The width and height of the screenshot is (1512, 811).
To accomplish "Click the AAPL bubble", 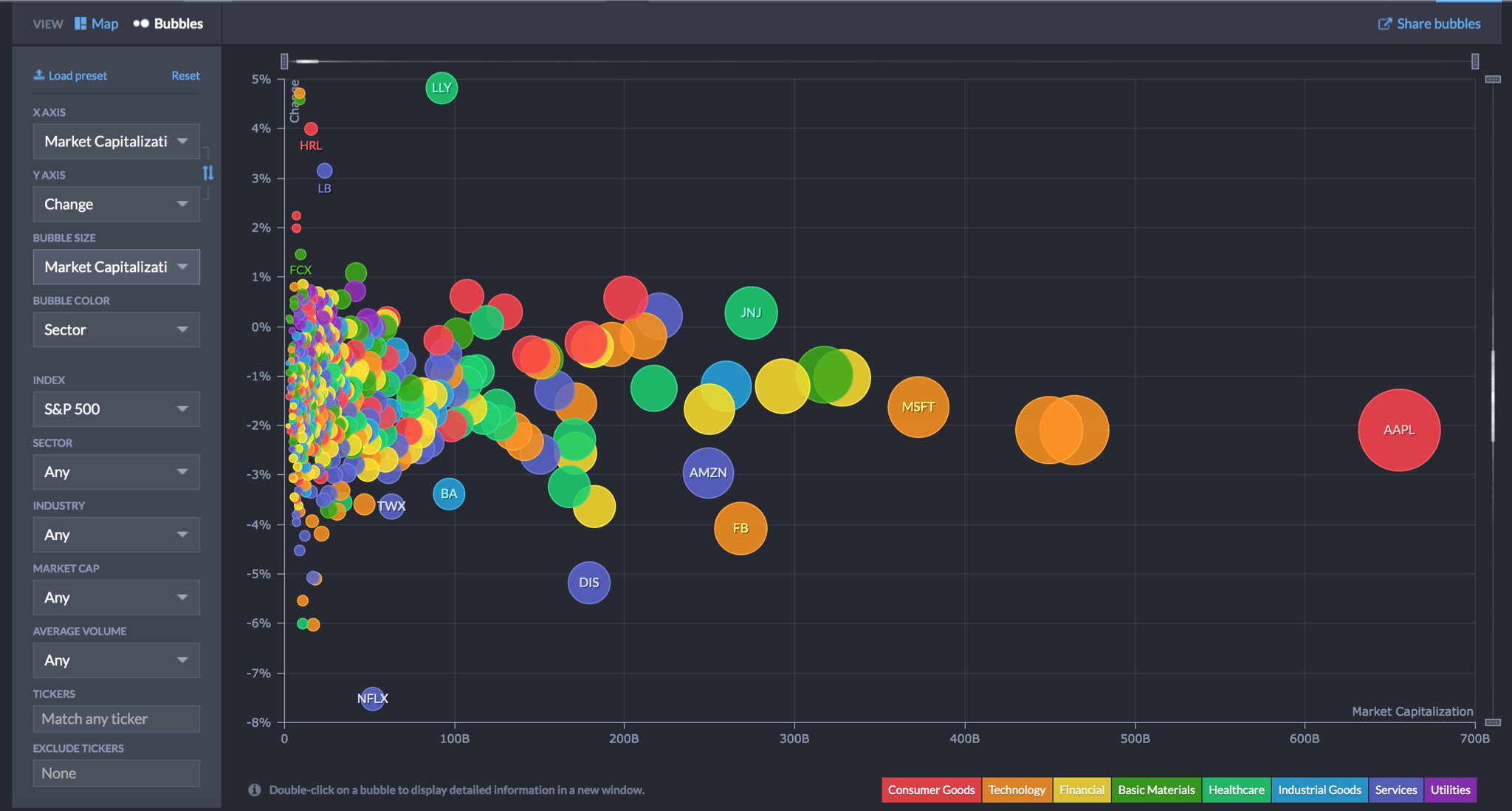I will [x=1398, y=430].
